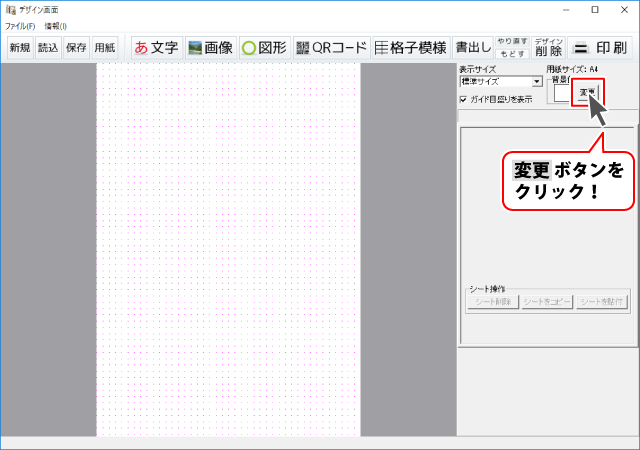Insert a QRコード from the toolbar
The image size is (640, 450).
(331, 47)
